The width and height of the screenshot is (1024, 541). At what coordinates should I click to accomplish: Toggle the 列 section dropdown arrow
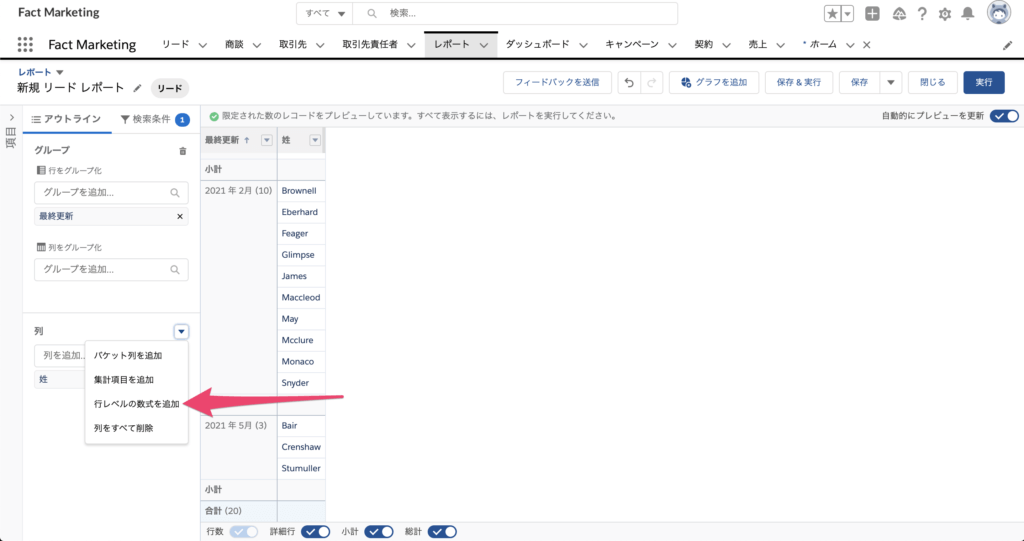coord(182,332)
